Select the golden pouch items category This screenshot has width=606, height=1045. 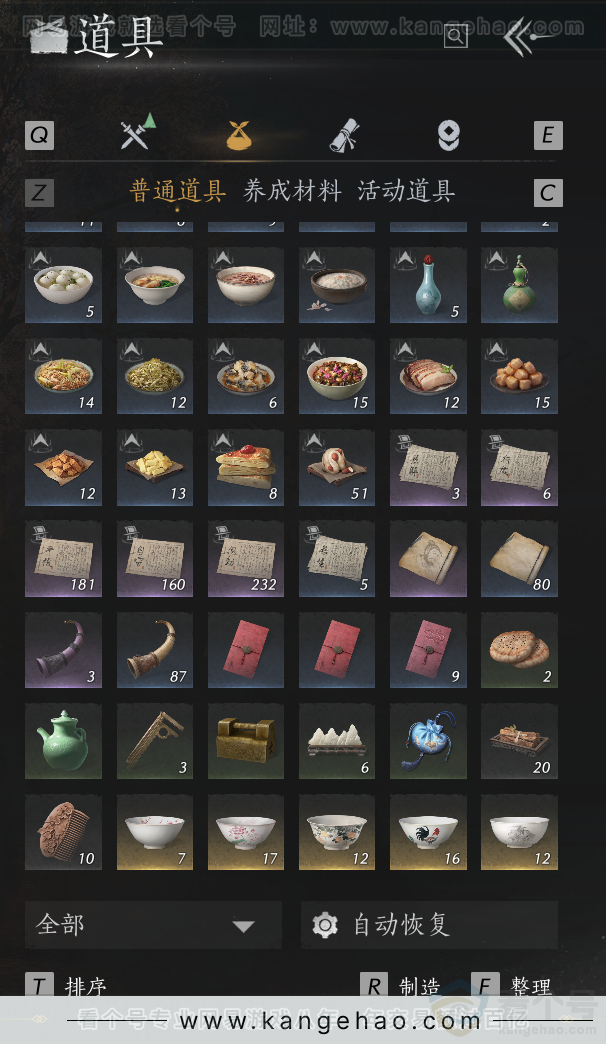click(x=239, y=135)
